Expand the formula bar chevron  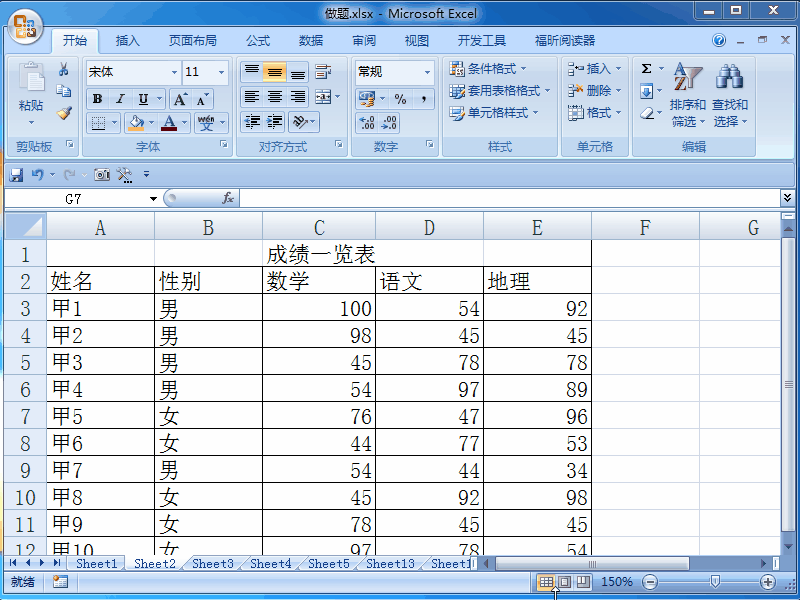787,198
